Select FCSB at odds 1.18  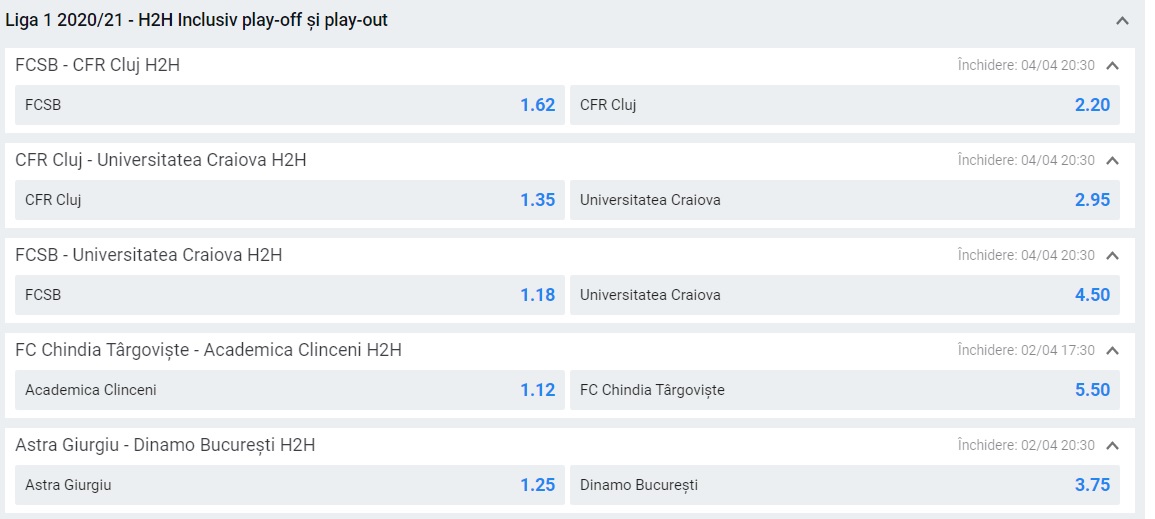(290, 295)
